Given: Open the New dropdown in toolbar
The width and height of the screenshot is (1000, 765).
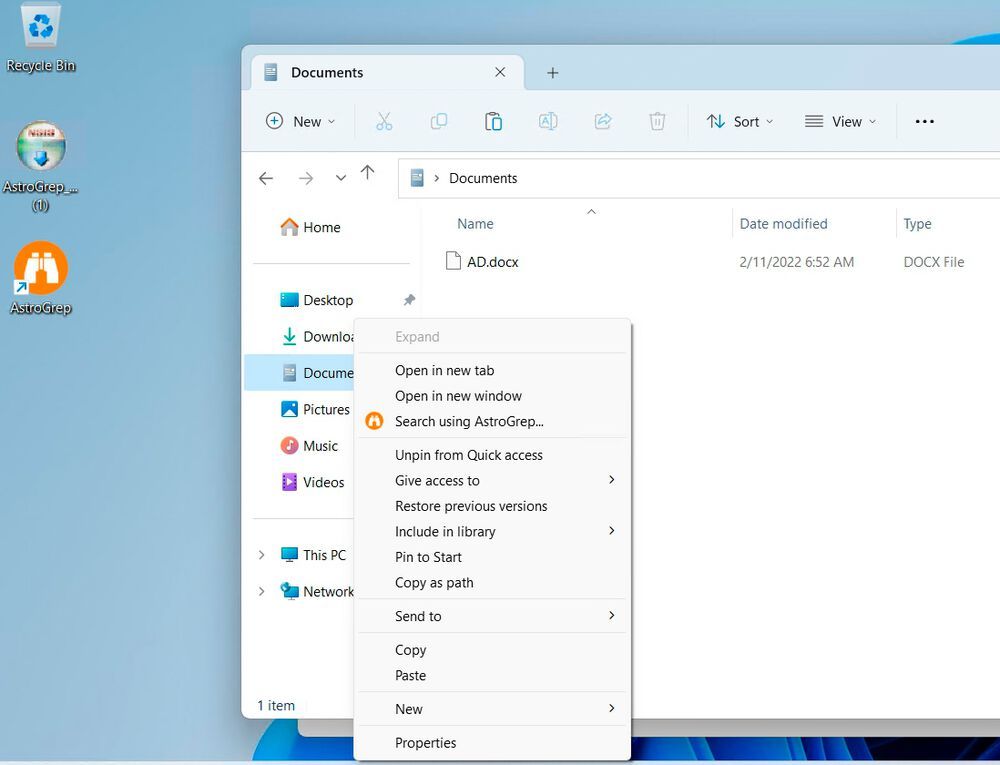Looking at the screenshot, I should point(300,121).
